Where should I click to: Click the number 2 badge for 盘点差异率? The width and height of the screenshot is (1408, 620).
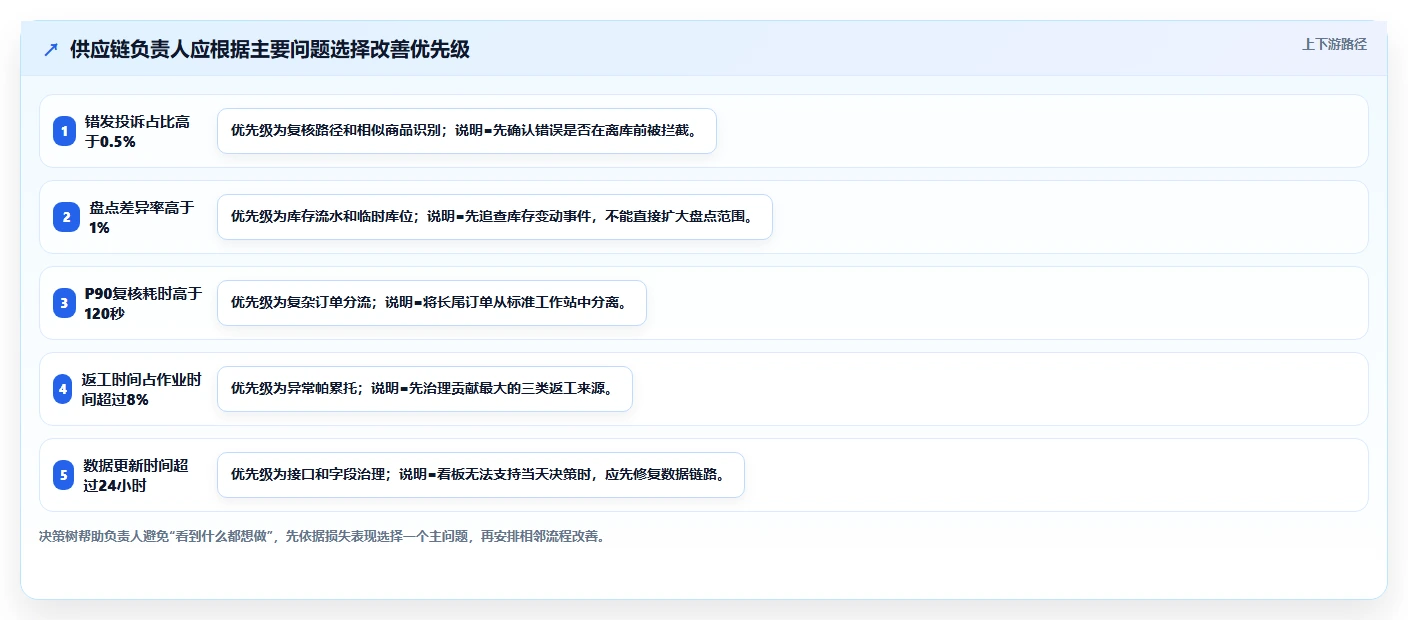65,217
